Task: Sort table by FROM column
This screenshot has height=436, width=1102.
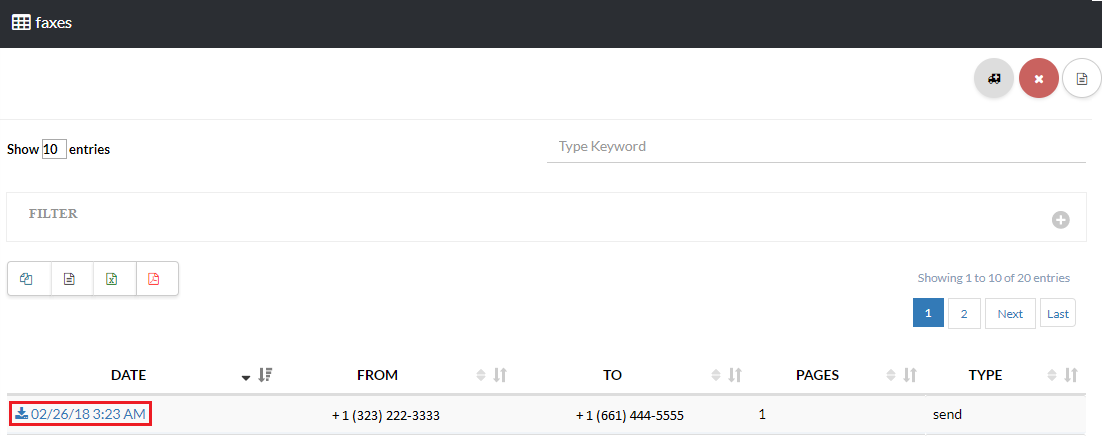Action: 377,375
